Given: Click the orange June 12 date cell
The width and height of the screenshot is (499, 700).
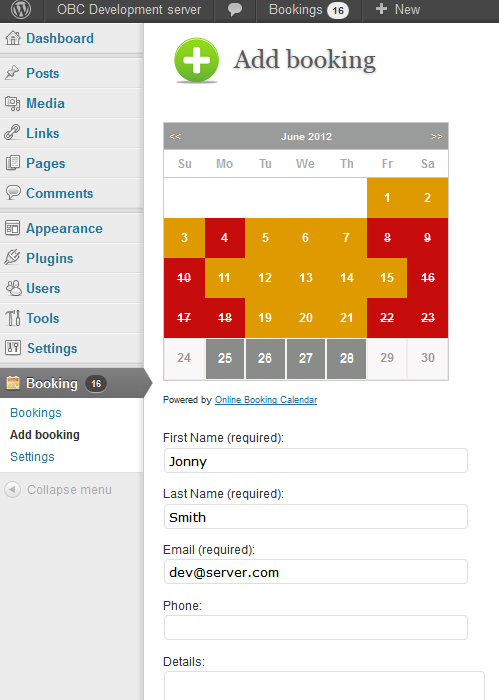Looking at the screenshot, I should (265, 278).
